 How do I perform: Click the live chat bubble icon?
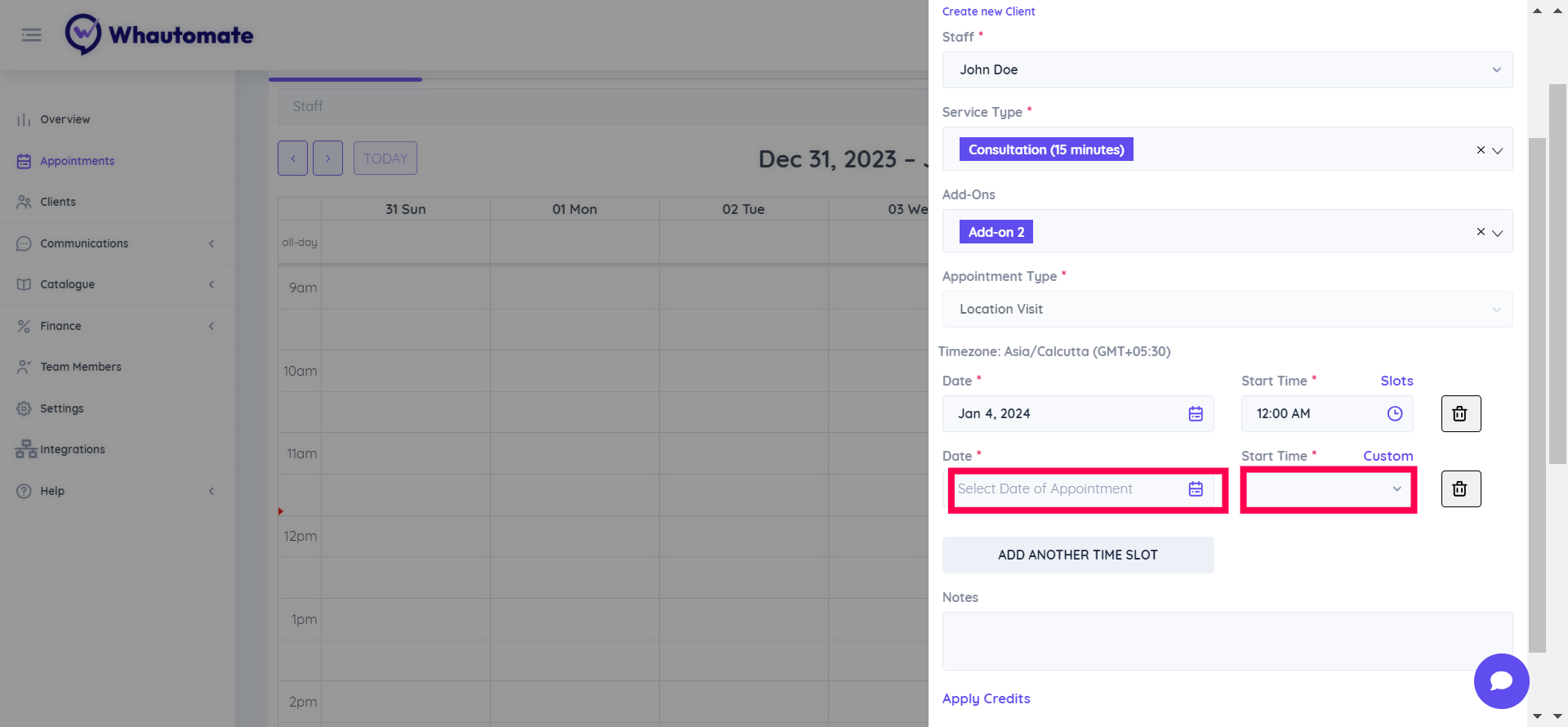(1501, 680)
